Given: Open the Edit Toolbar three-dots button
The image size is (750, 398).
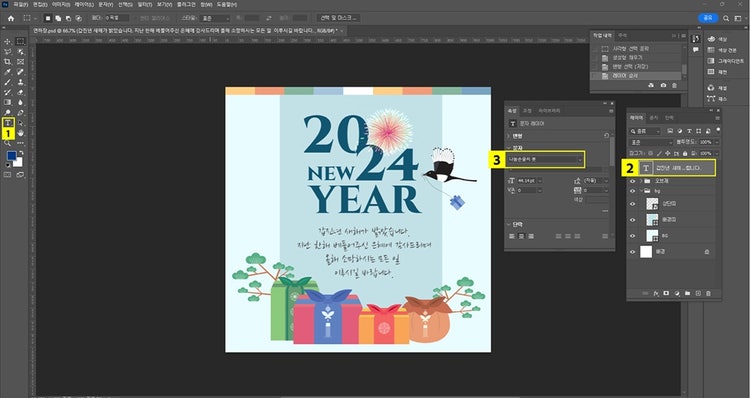Looking at the screenshot, I should tap(21, 143).
